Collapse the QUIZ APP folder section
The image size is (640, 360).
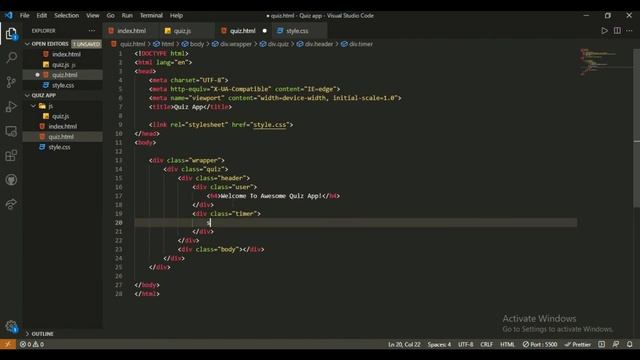coord(62,95)
